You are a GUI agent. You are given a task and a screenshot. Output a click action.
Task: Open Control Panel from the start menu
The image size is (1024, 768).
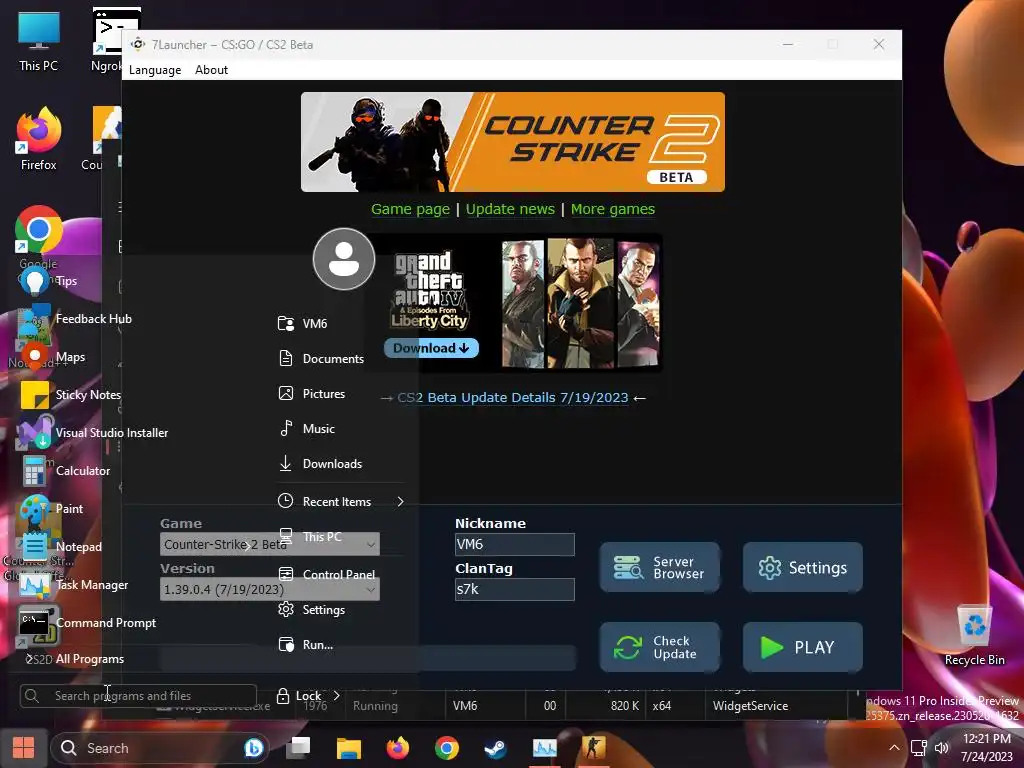(x=340, y=575)
